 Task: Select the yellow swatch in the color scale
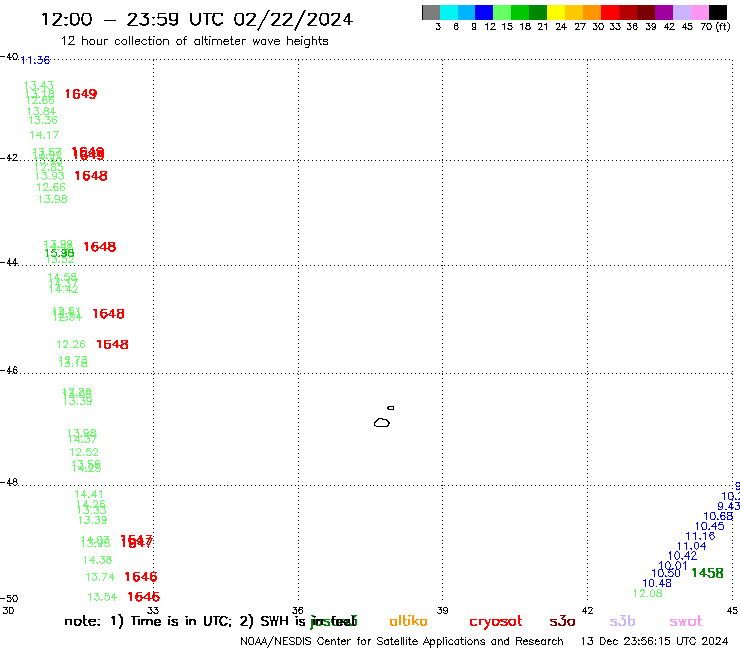click(556, 12)
